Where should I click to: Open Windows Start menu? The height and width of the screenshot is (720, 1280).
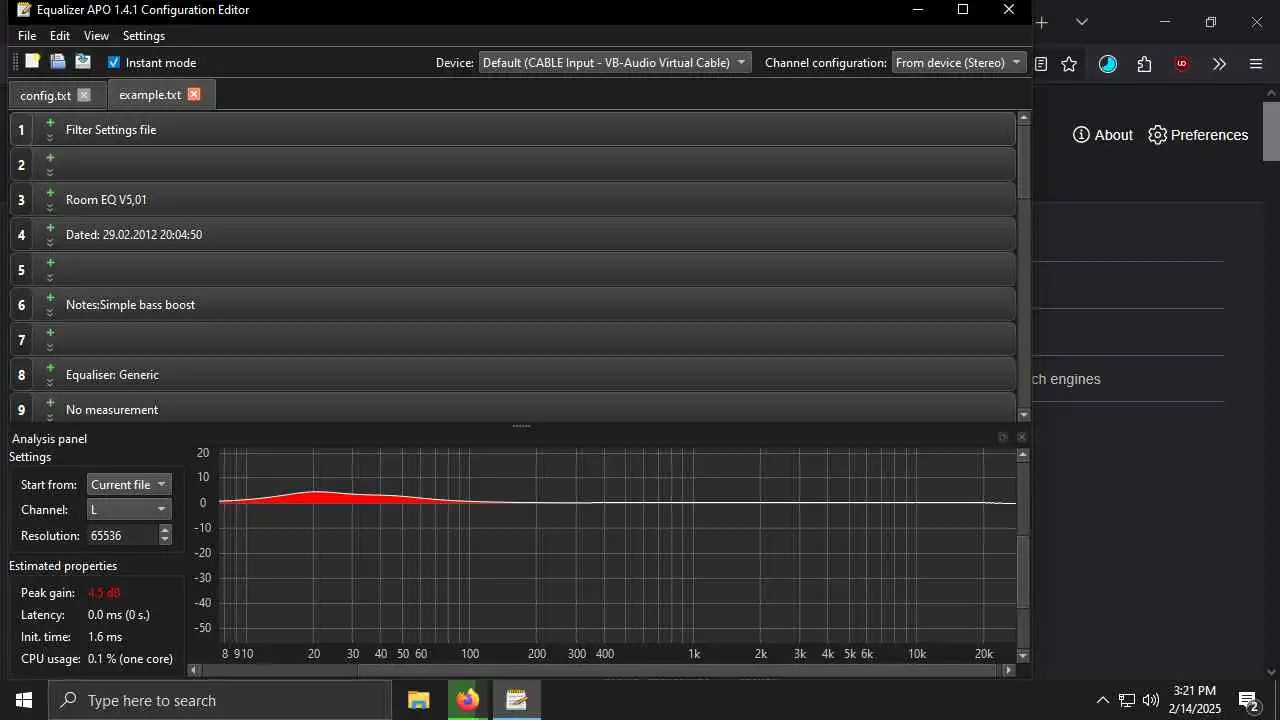tap(24, 700)
